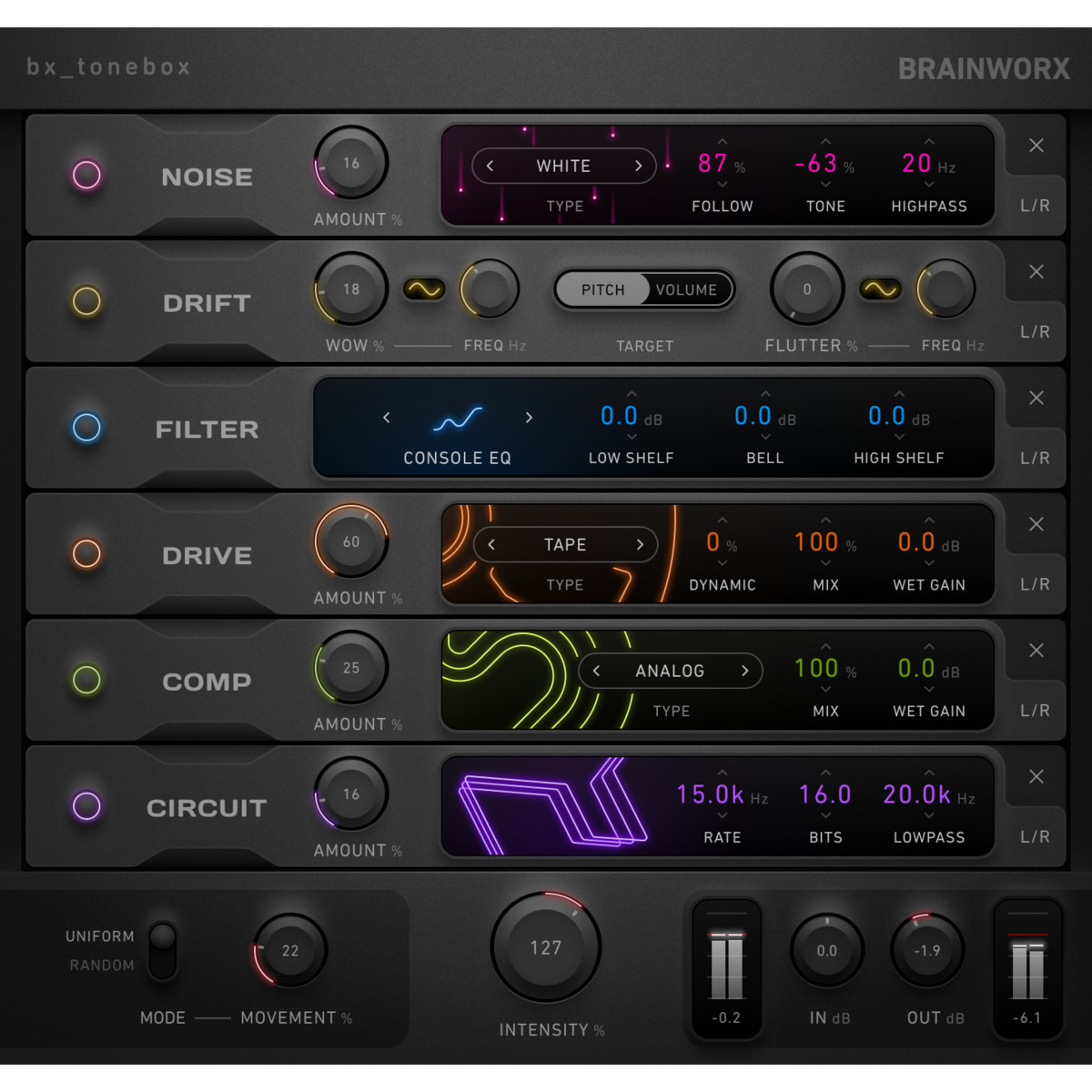The width and height of the screenshot is (1092, 1092).
Task: Toggle the FILTER module power ring
Action: [x=86, y=427]
